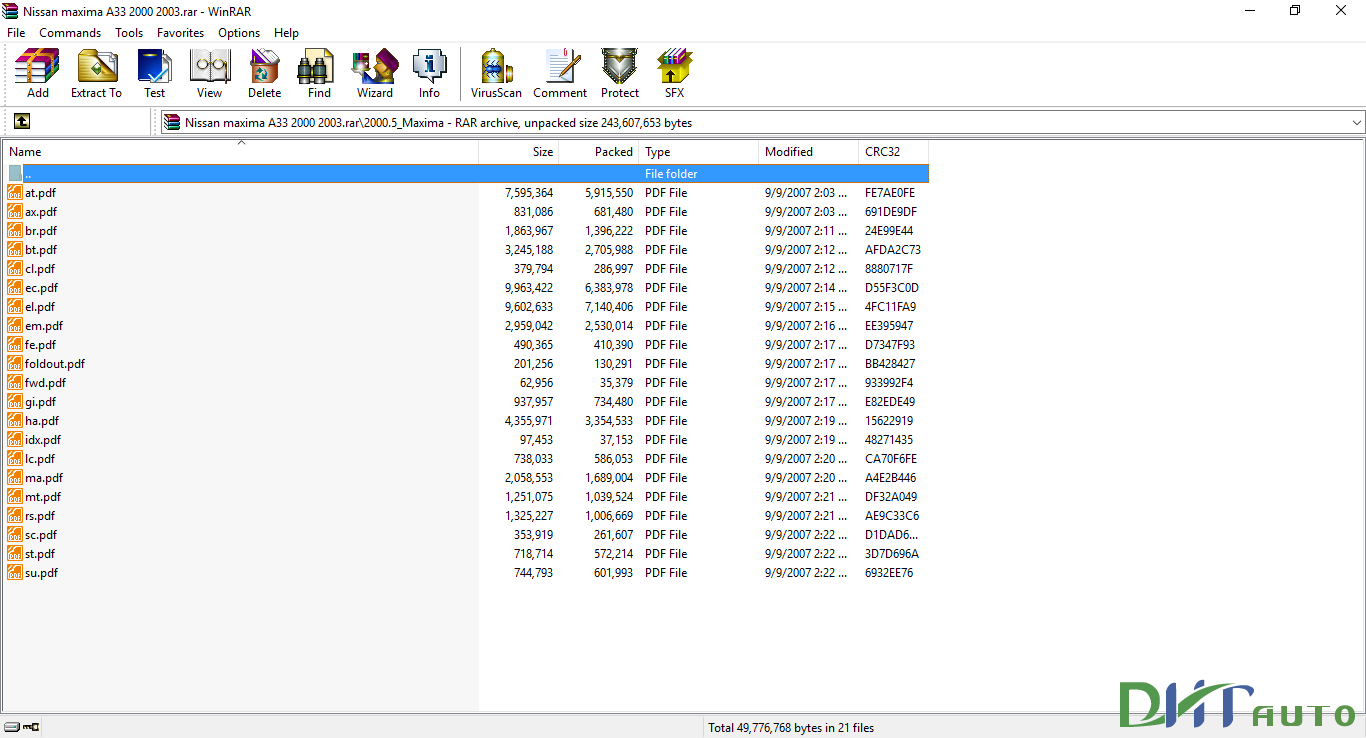The width and height of the screenshot is (1366, 738).
Task: Open the File menu
Action: tap(16, 33)
